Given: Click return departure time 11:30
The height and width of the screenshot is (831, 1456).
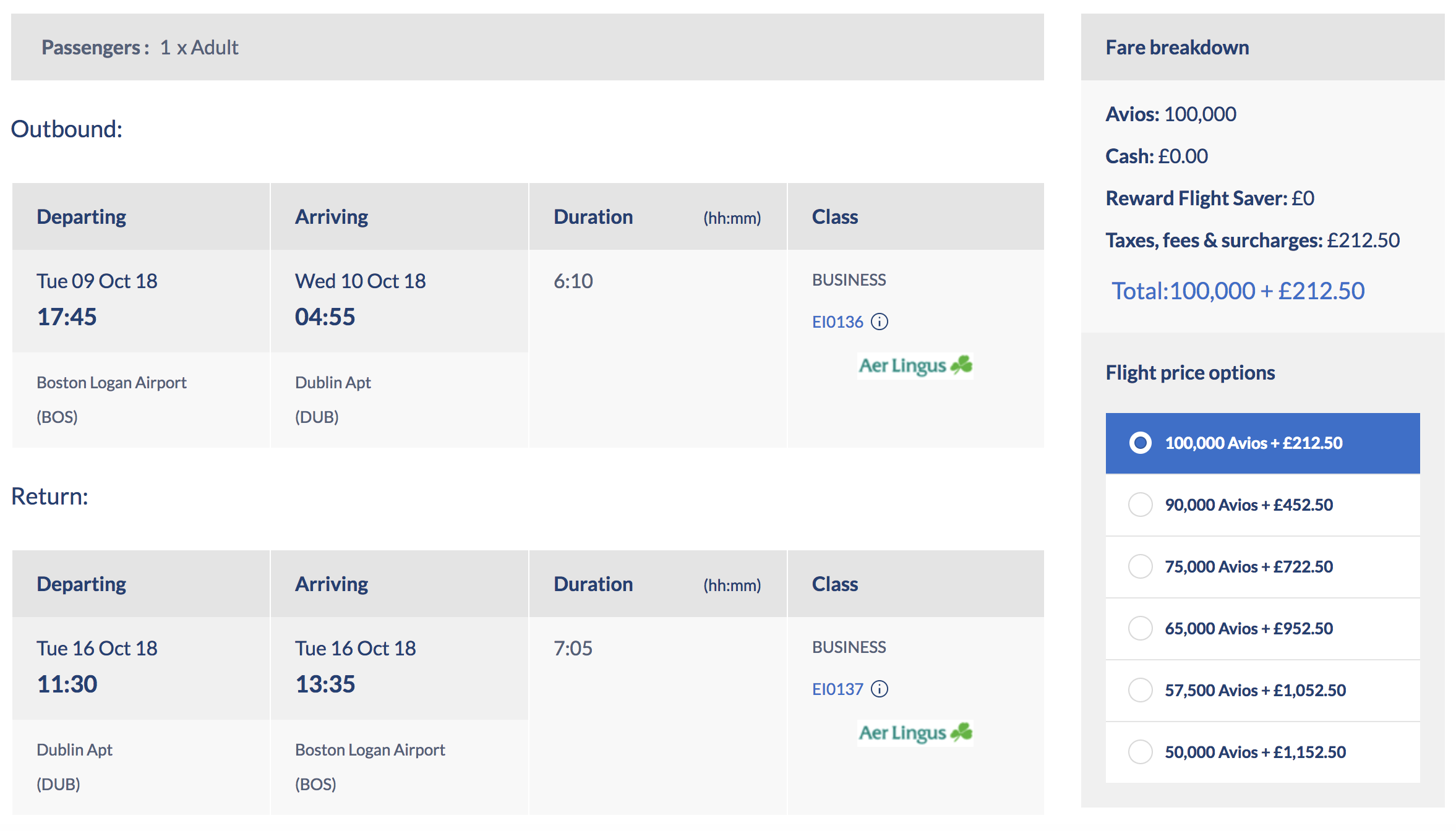Looking at the screenshot, I should [x=67, y=684].
